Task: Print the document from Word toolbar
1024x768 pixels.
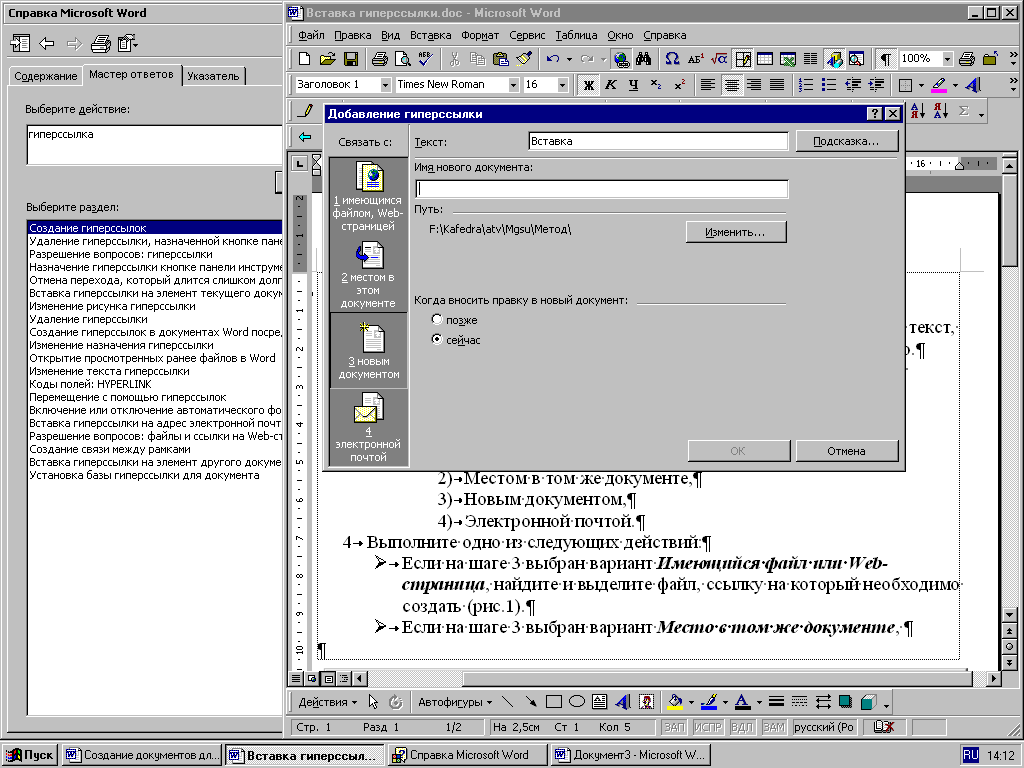Action: pyautogui.click(x=379, y=59)
